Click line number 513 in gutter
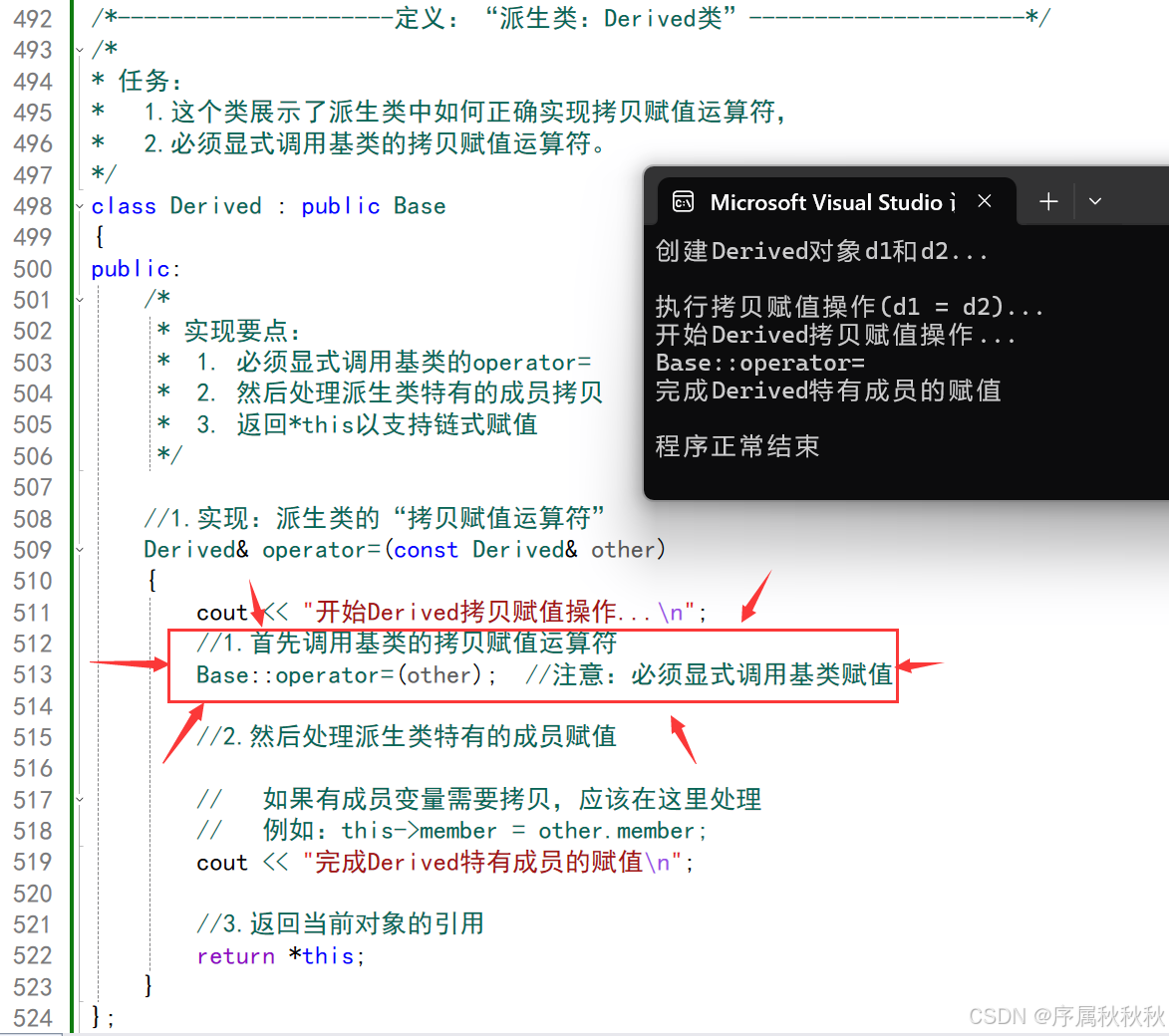This screenshot has width=1169, height=1036. pos(33,674)
